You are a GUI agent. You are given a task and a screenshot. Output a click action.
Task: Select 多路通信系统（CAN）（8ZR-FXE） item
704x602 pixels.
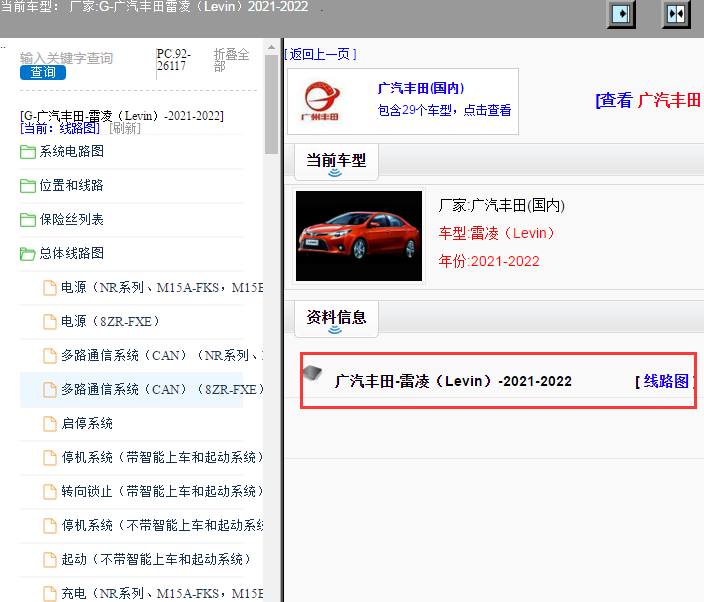[162, 389]
